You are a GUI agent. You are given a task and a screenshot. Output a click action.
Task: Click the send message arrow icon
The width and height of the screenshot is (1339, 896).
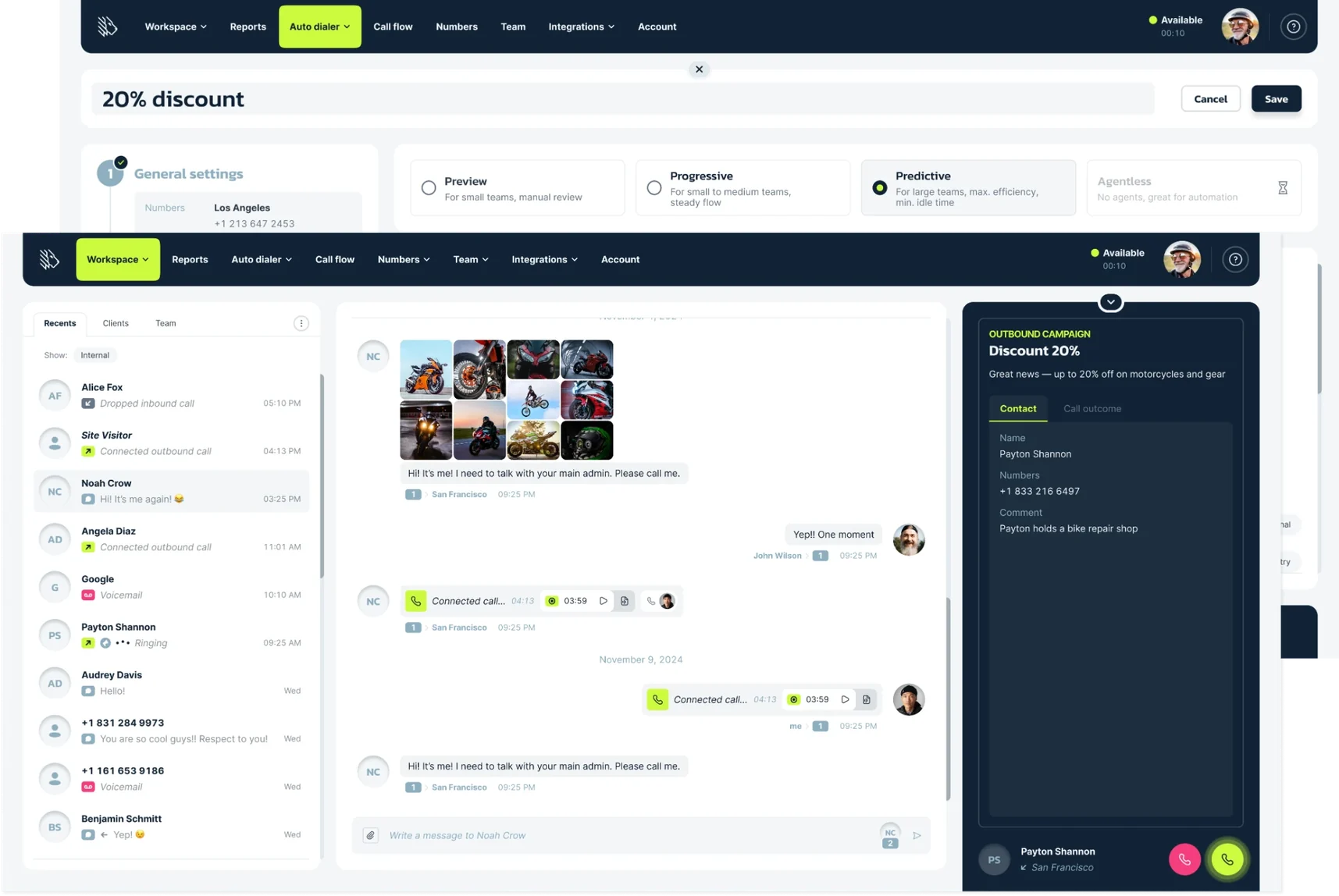tap(917, 835)
